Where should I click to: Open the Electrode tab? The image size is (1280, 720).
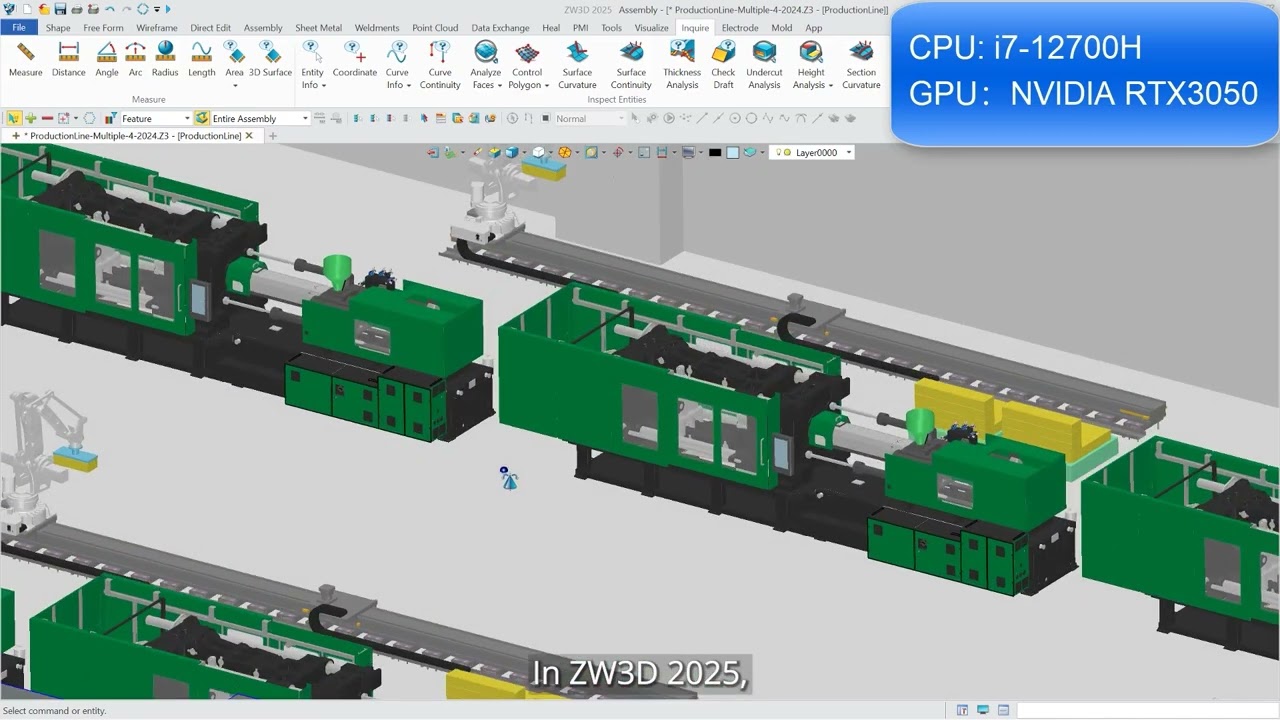click(739, 28)
